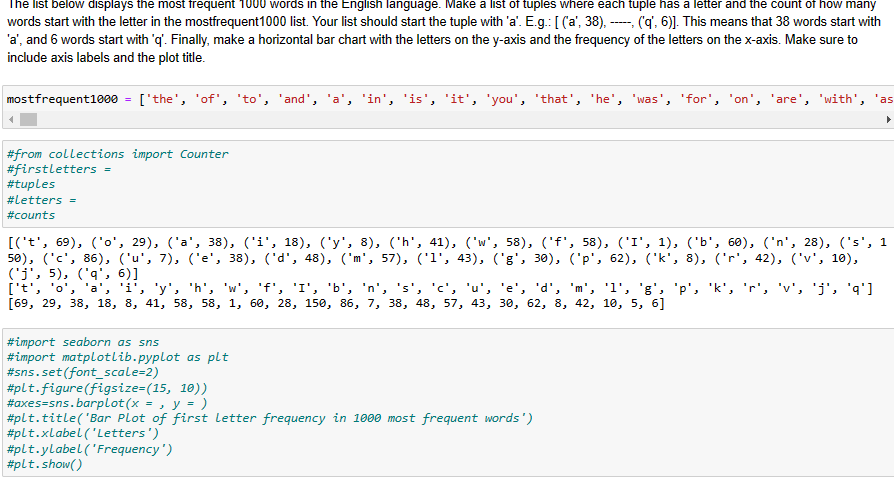Click the left arrow of horizontal scrollbar

pyautogui.click(x=11, y=120)
